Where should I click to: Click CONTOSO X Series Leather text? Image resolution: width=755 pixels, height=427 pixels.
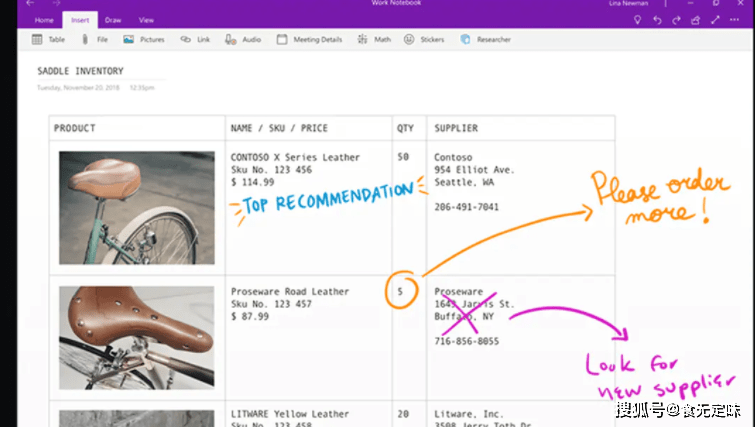click(x=295, y=157)
